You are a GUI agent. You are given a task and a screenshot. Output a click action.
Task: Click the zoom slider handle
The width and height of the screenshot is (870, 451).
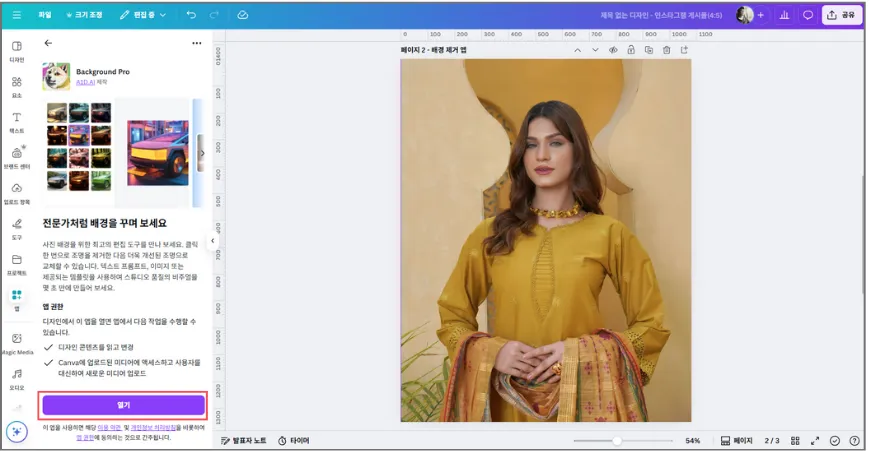tap(616, 440)
